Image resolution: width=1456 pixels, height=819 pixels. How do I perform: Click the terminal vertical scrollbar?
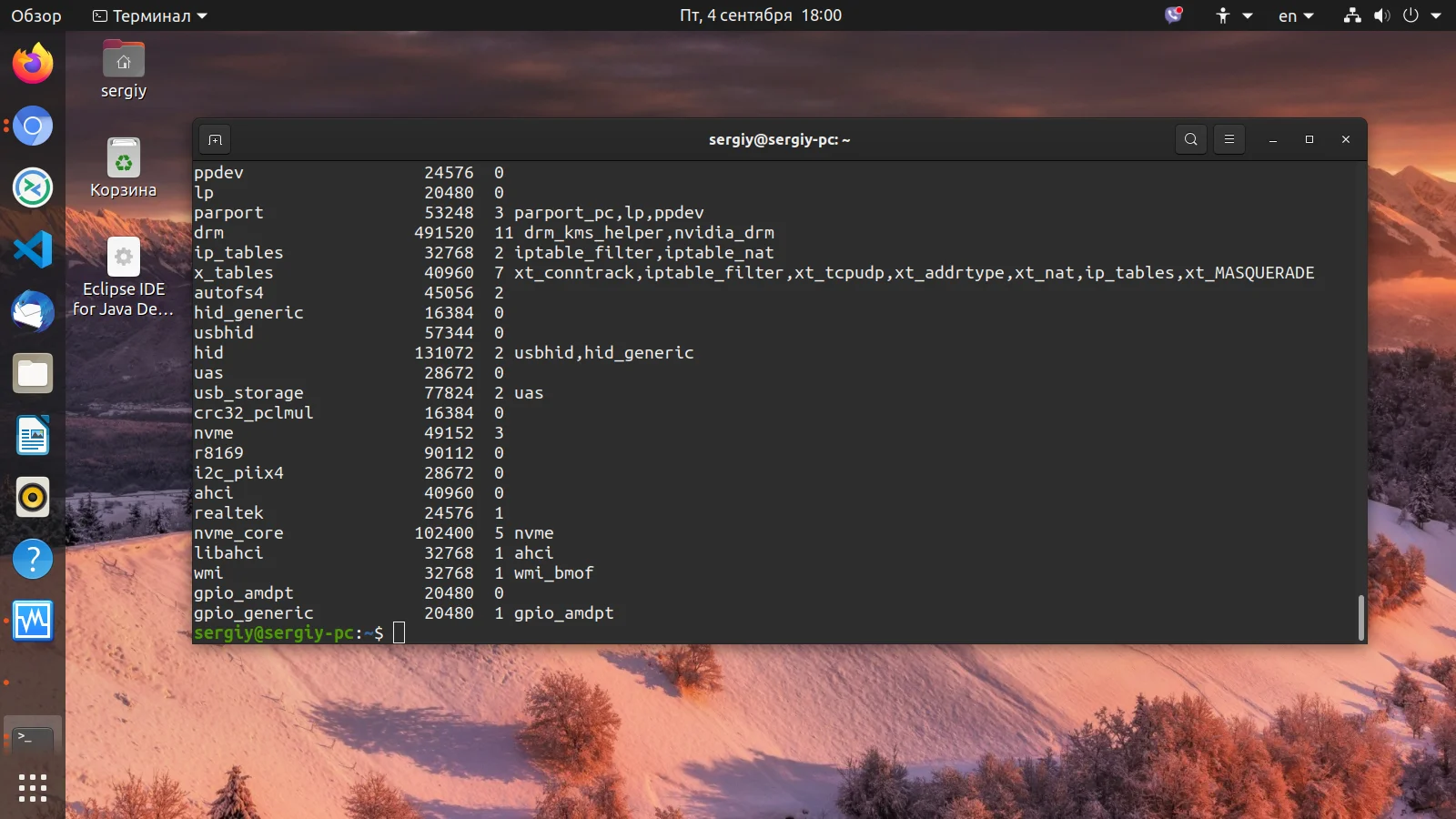pyautogui.click(x=1360, y=618)
